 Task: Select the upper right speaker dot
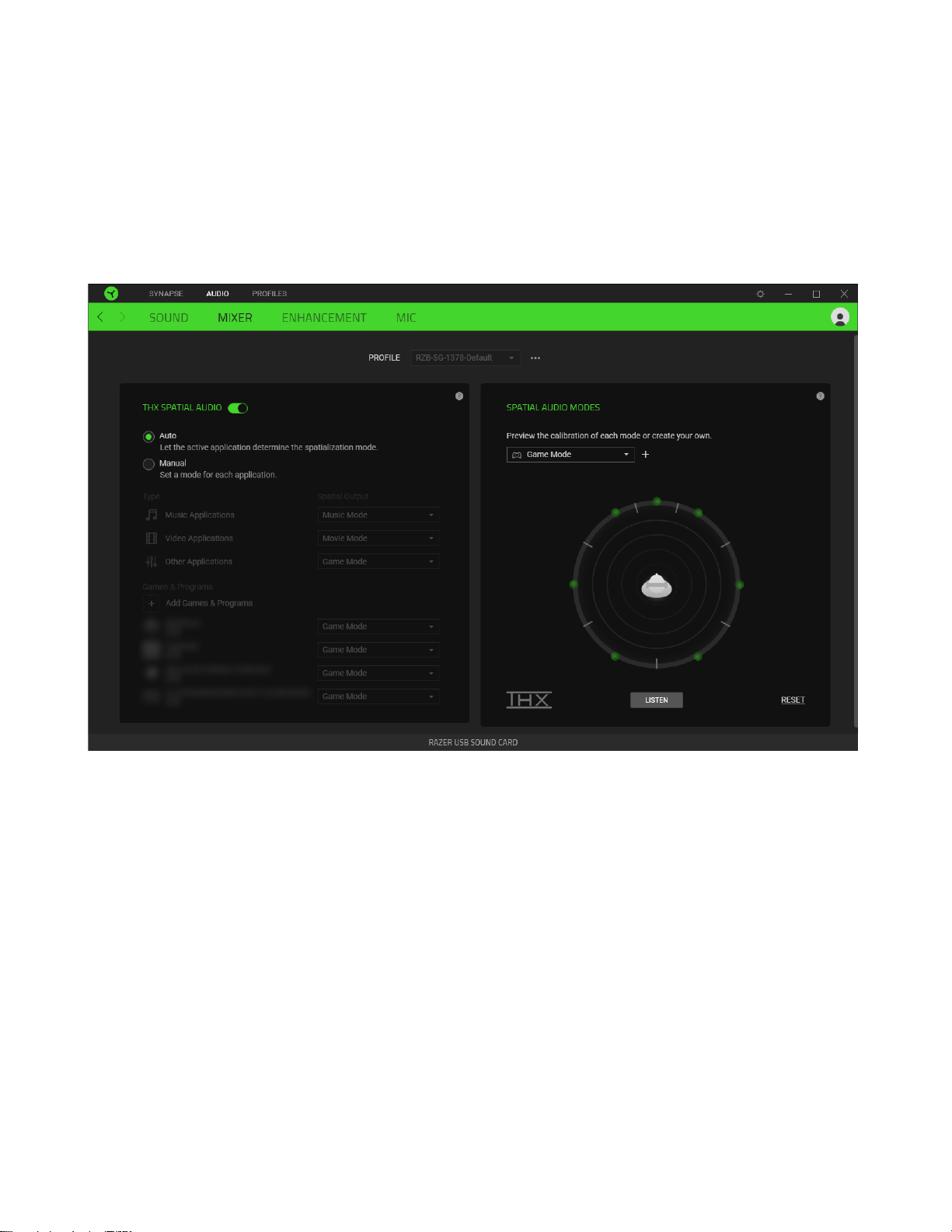tap(698, 512)
